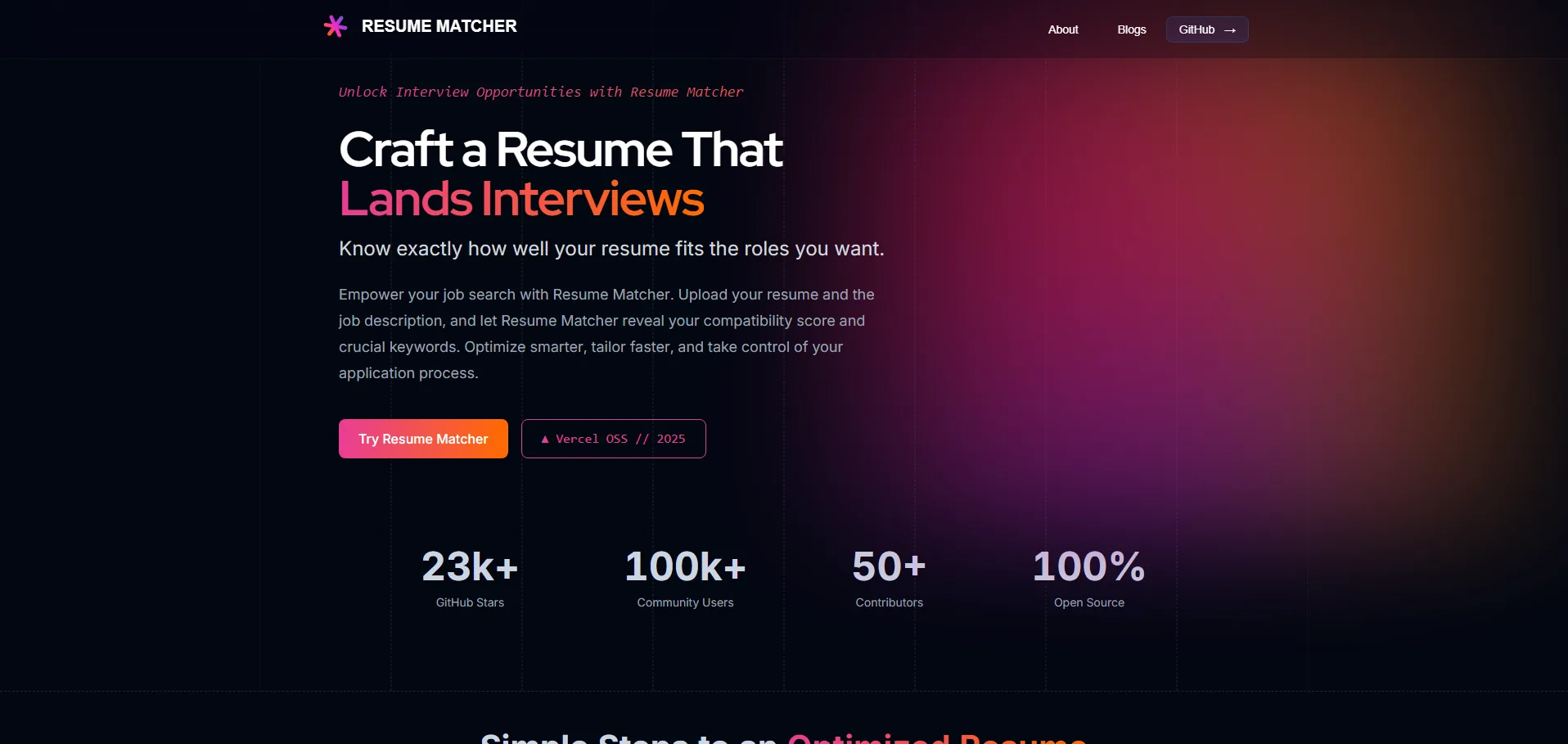Viewport: 1568px width, 744px height.
Task: Click the "Lands Interviews" gradient heading
Action: [x=521, y=199]
